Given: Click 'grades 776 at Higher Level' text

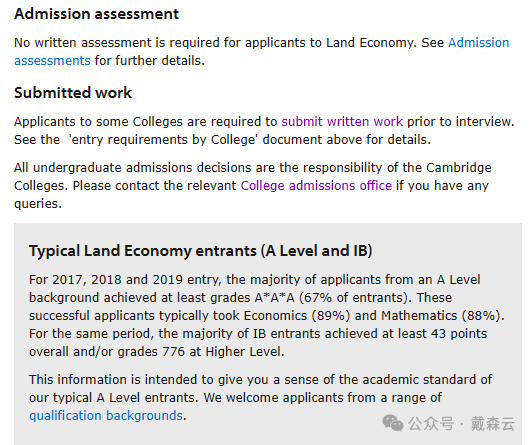Looking at the screenshot, I should point(200,351).
